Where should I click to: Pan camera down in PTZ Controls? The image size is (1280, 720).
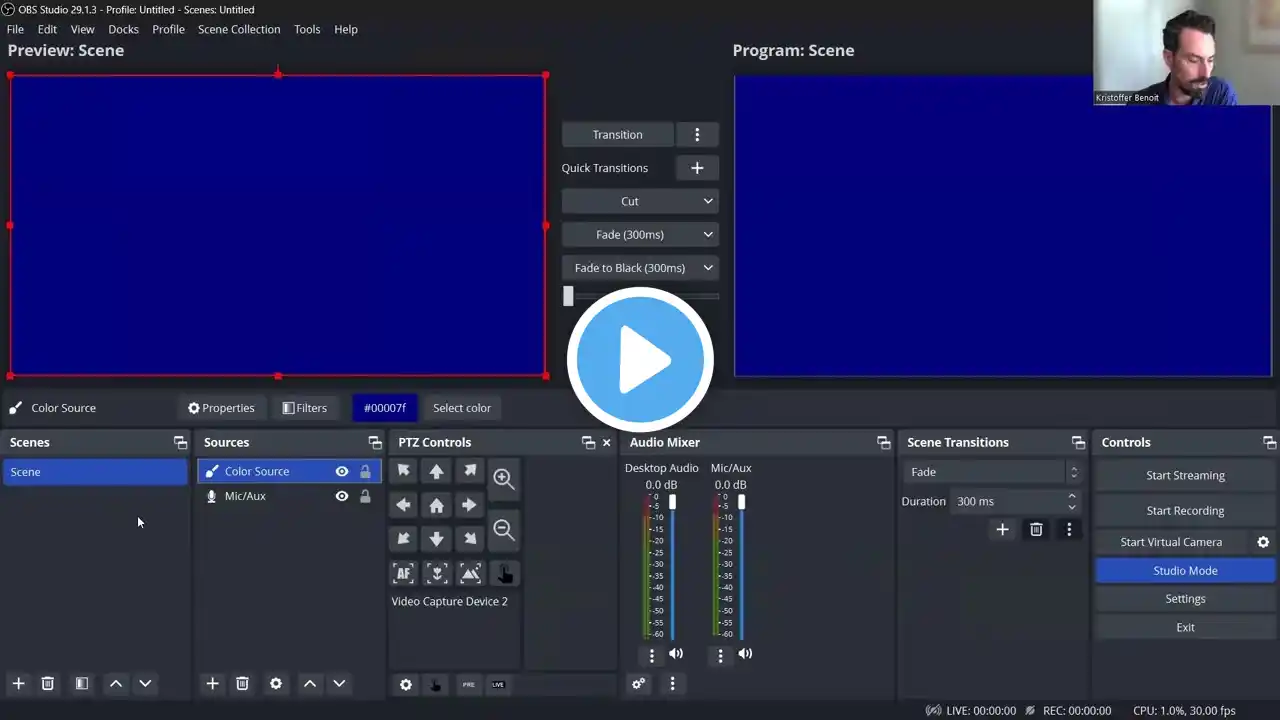tap(437, 539)
